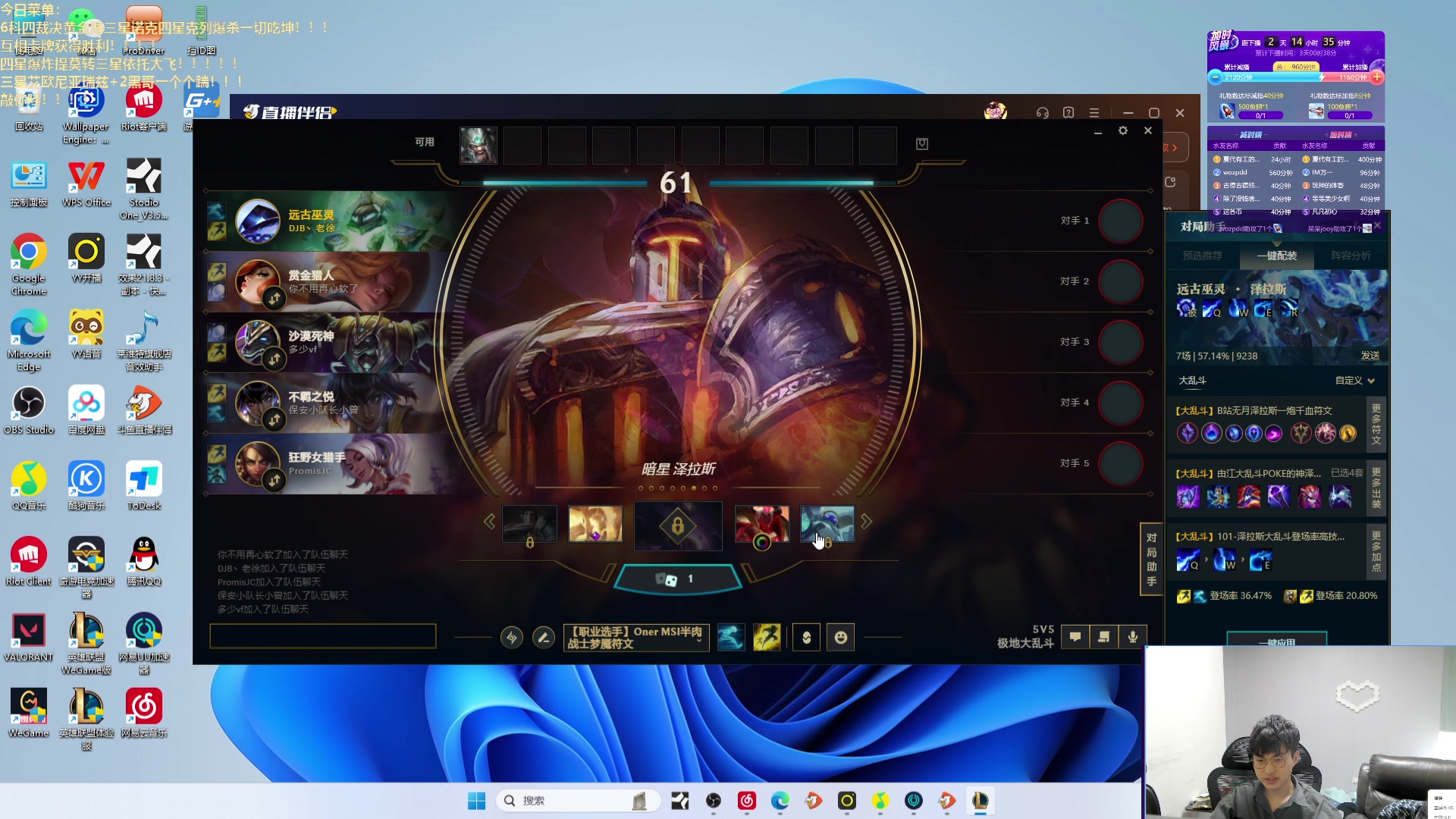Select the locked center skin tile
Screen dimensions: 1456x819
[678, 526]
